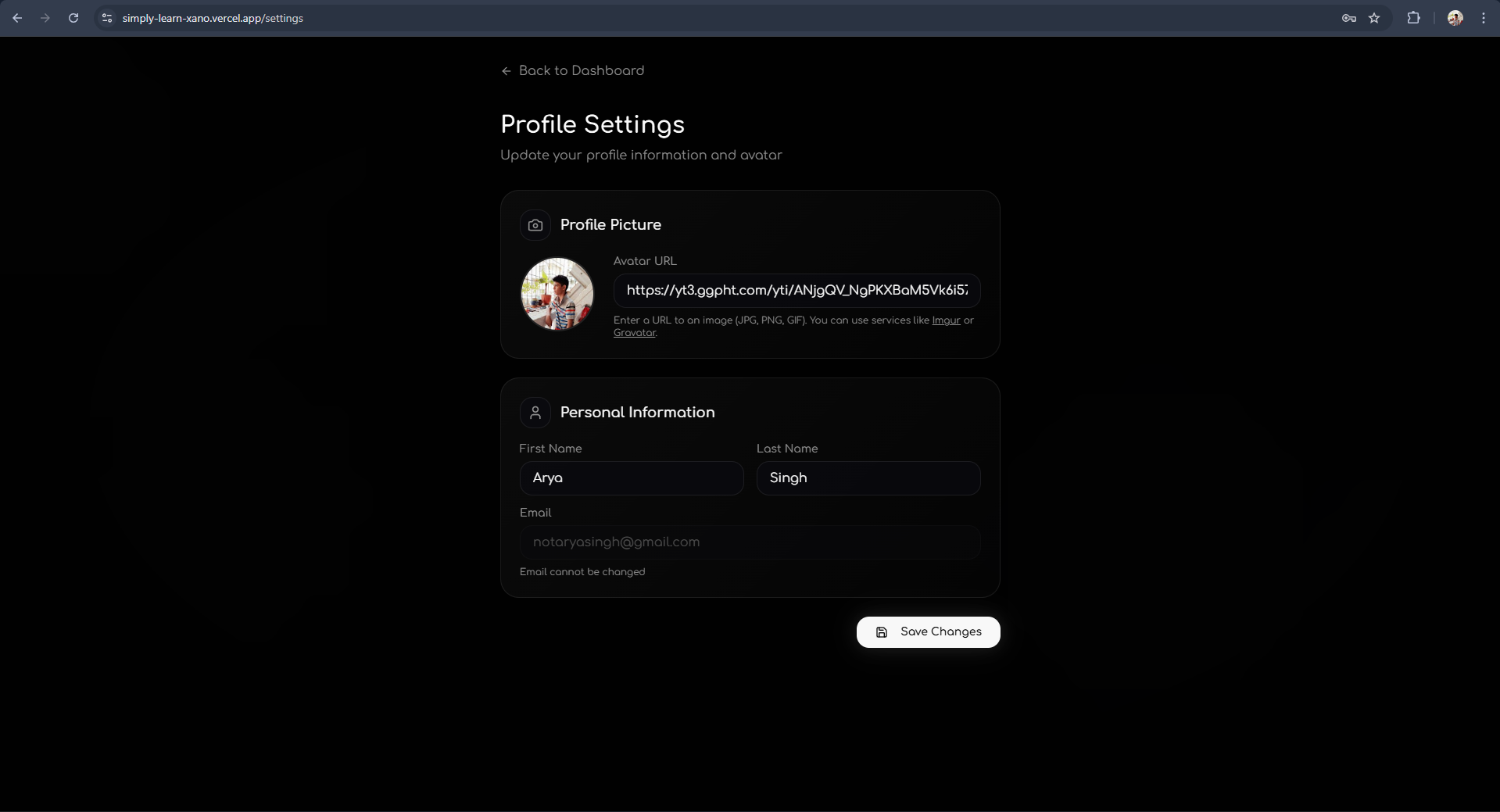Screen dimensions: 1500x812
Task: Focus the Avatar URL input field
Action: coord(797,291)
